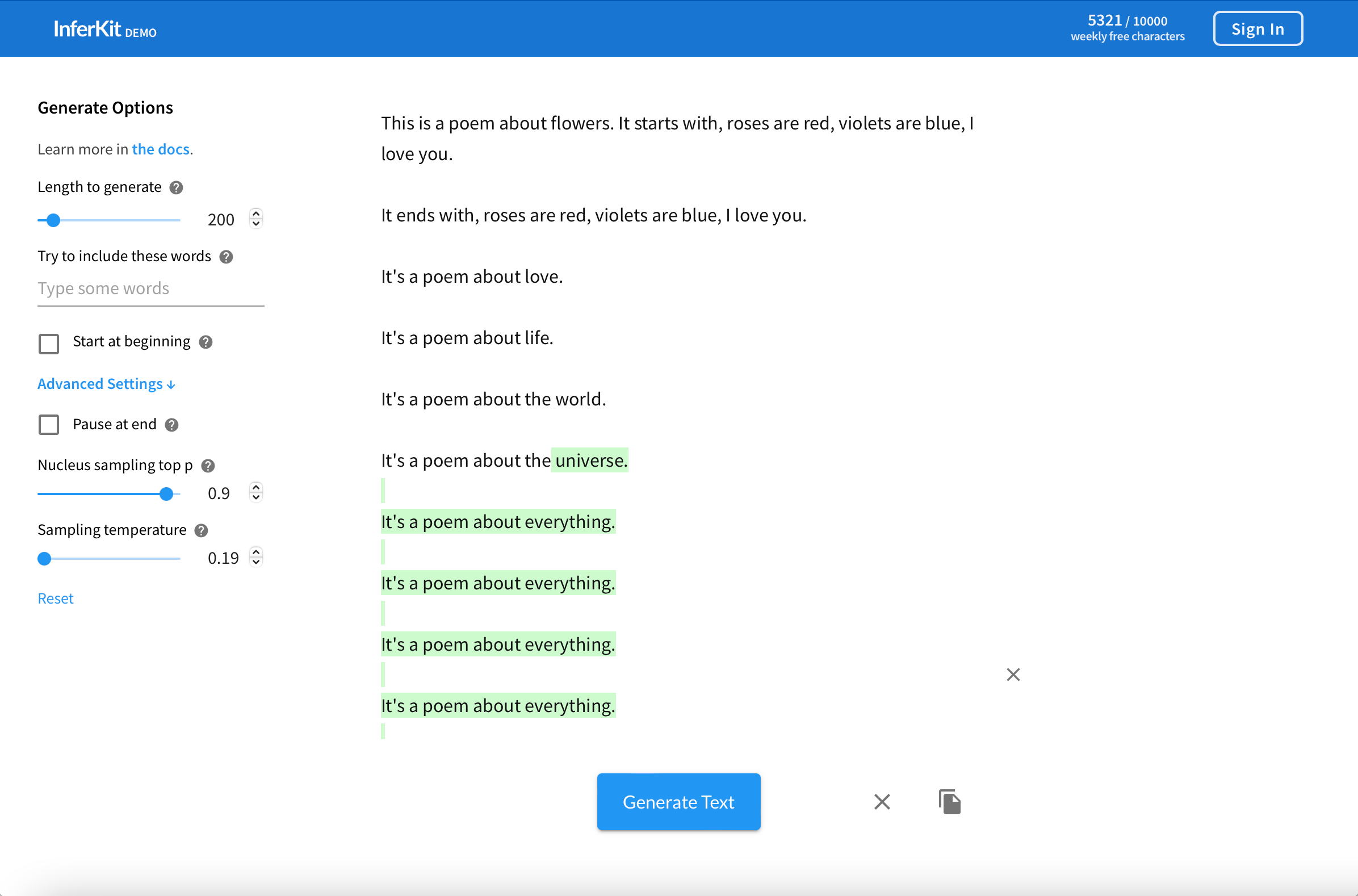Collapse the Advanced Settings section

[106, 383]
